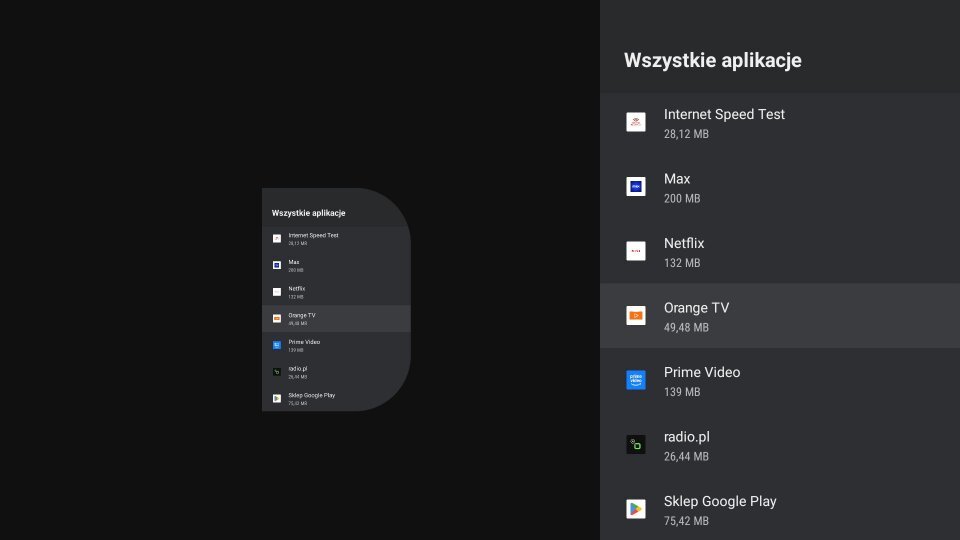
Task: Click the 139 MB size under Prime Video
Action: point(682,392)
